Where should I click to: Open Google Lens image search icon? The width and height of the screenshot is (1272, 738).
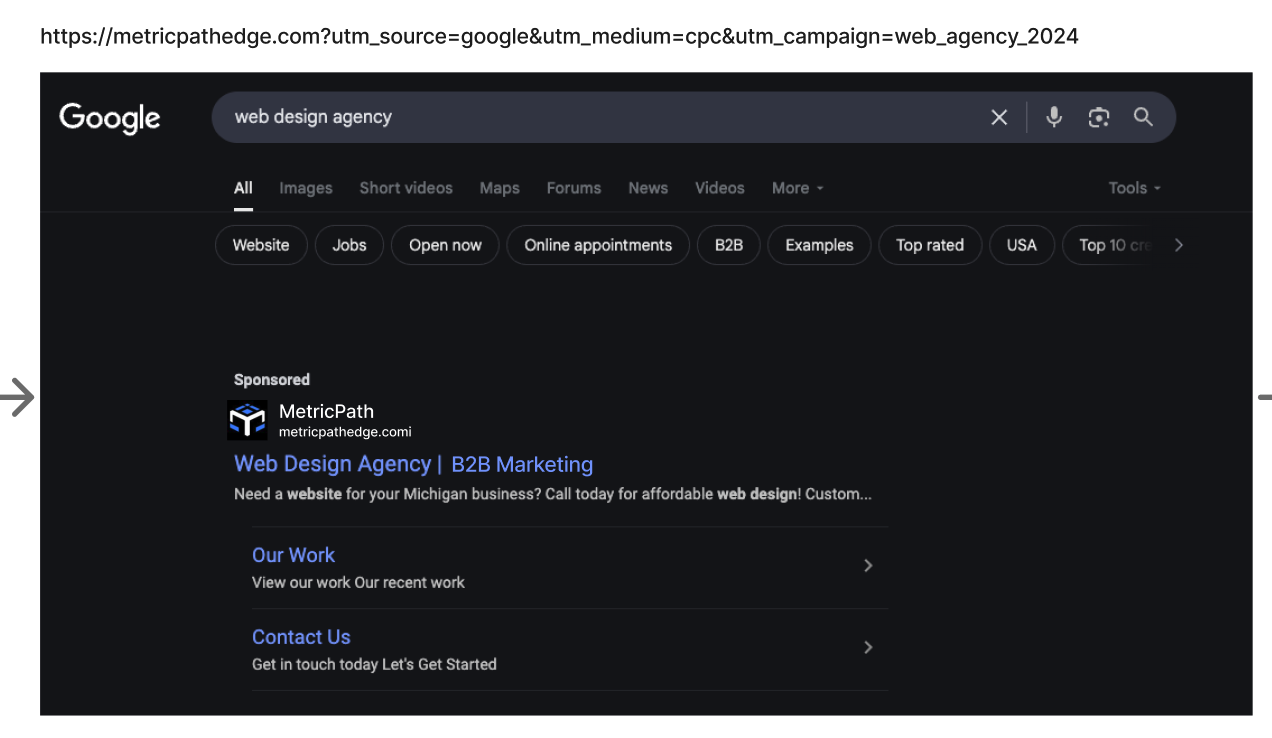point(1099,117)
